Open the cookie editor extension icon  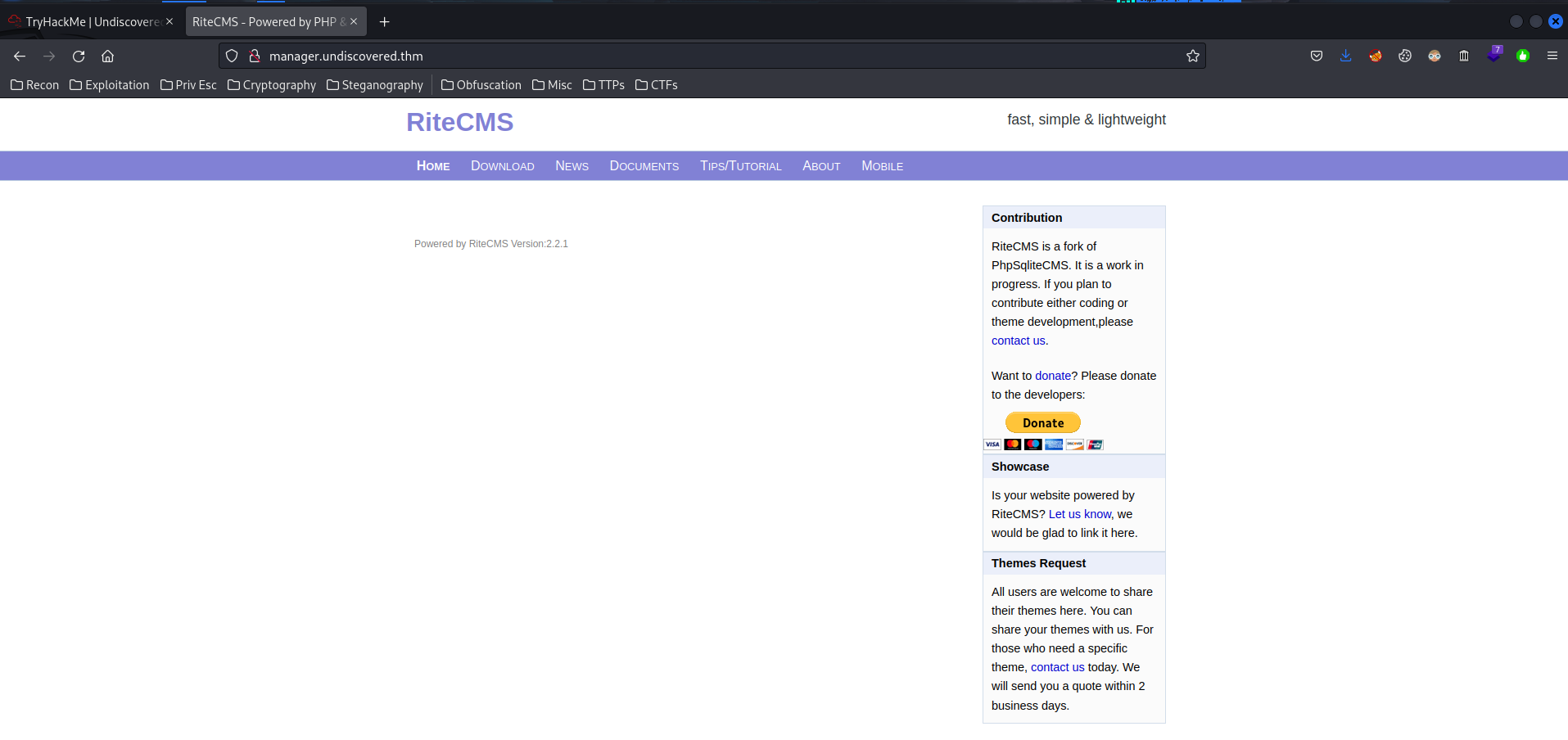[1405, 56]
